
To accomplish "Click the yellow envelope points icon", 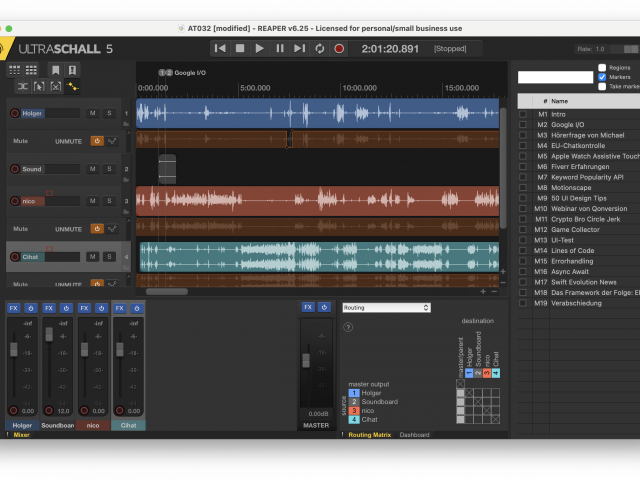I will click(x=73, y=87).
